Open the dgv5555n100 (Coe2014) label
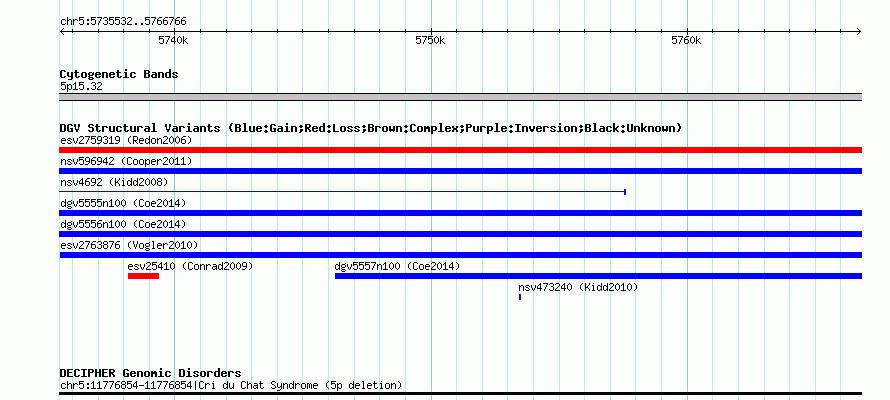The height and width of the screenshot is (400, 890). 123,203
